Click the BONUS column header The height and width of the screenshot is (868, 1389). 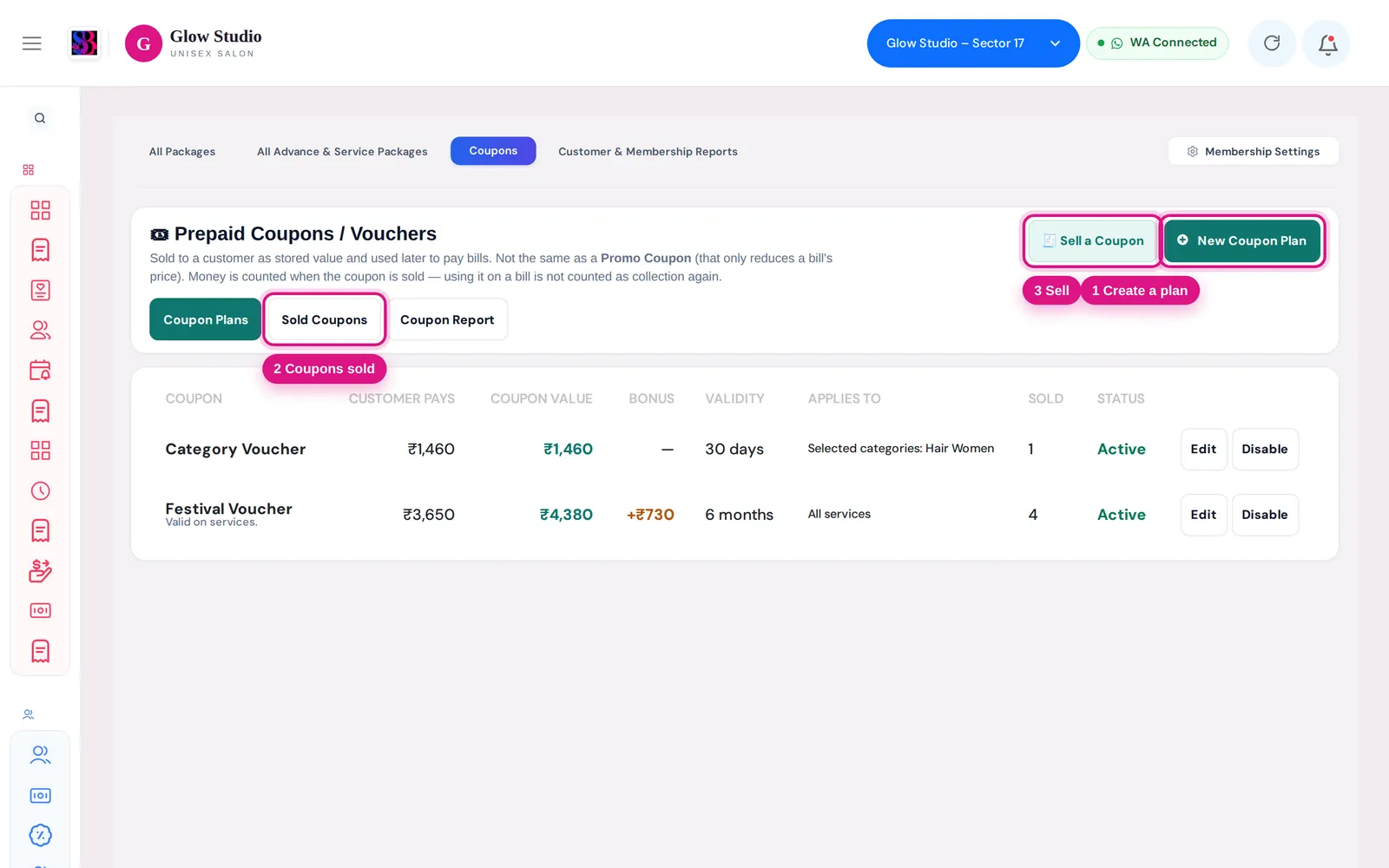pos(651,398)
